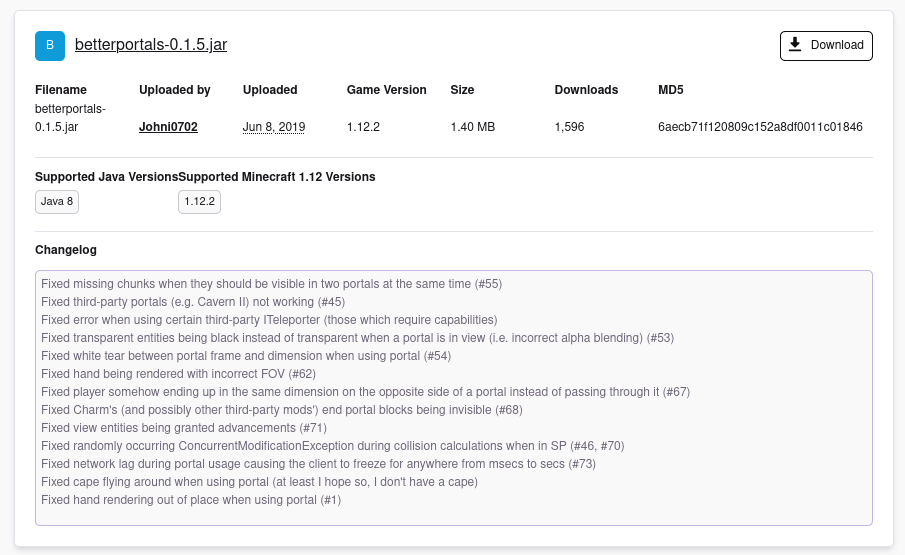Click the 1.40 MB size value
The image size is (905, 555).
[x=473, y=127]
